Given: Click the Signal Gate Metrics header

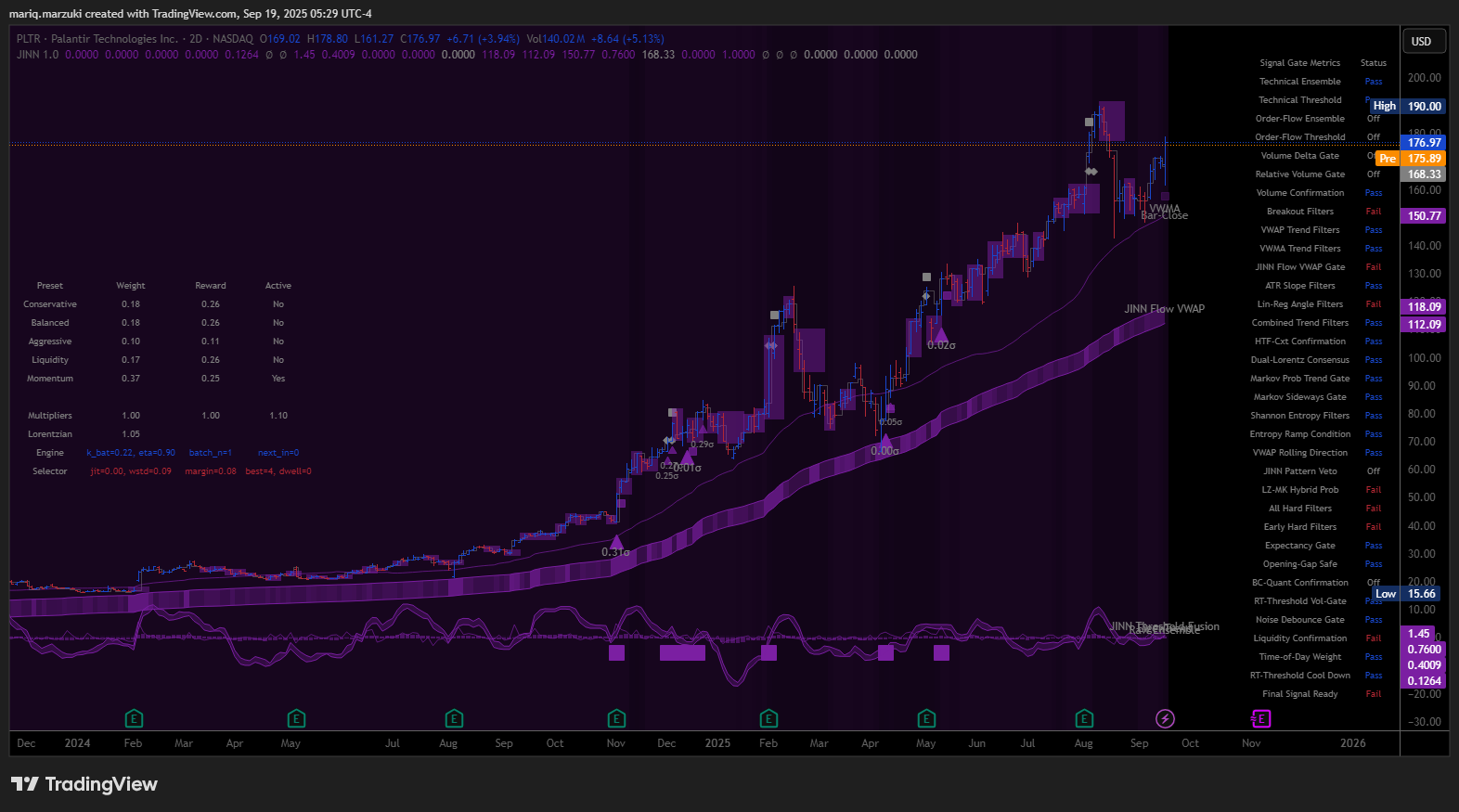Looking at the screenshot, I should click(x=1299, y=63).
